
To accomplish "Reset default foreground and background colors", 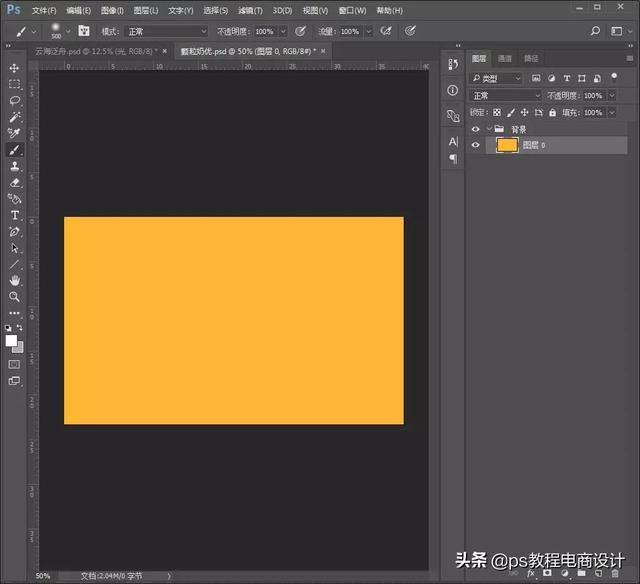I will [8, 328].
